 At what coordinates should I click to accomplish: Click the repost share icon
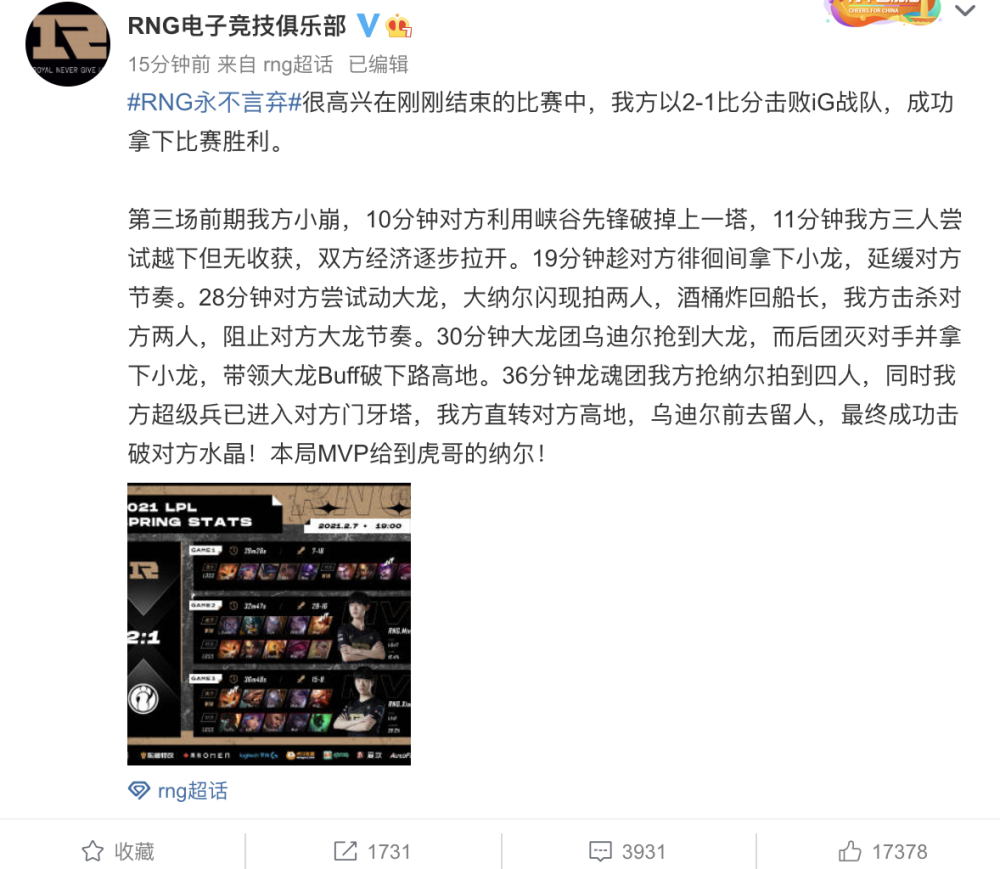tap(345, 851)
